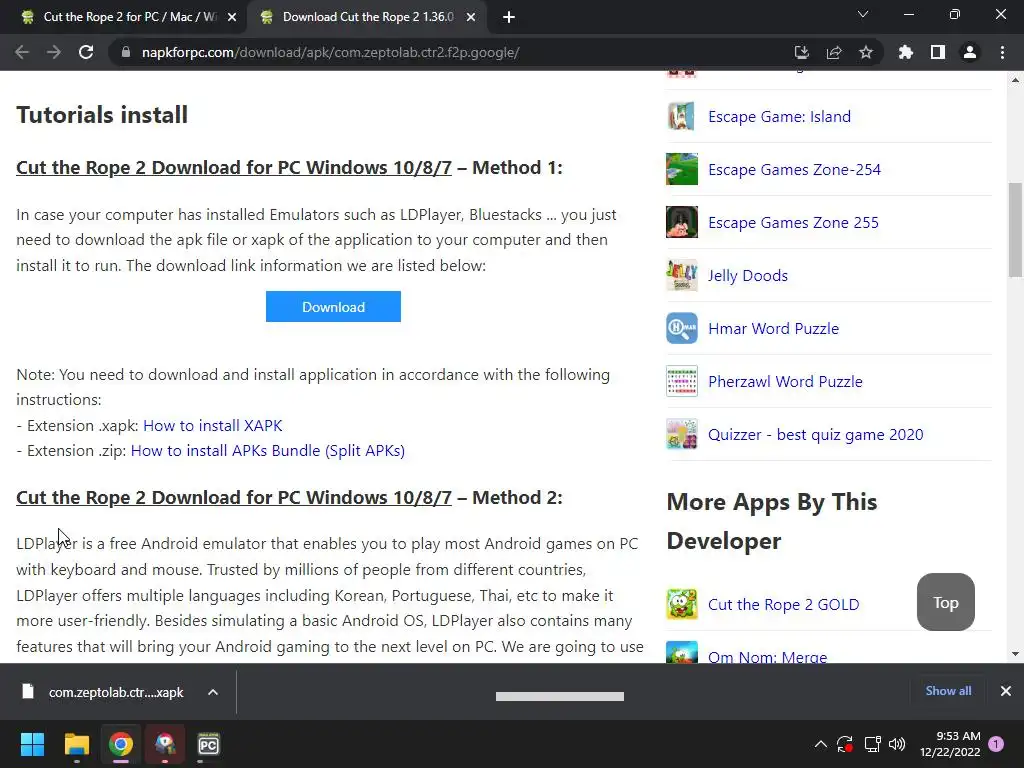Click Chrome icon in taskbar
The height and width of the screenshot is (768, 1024).
[x=121, y=744]
